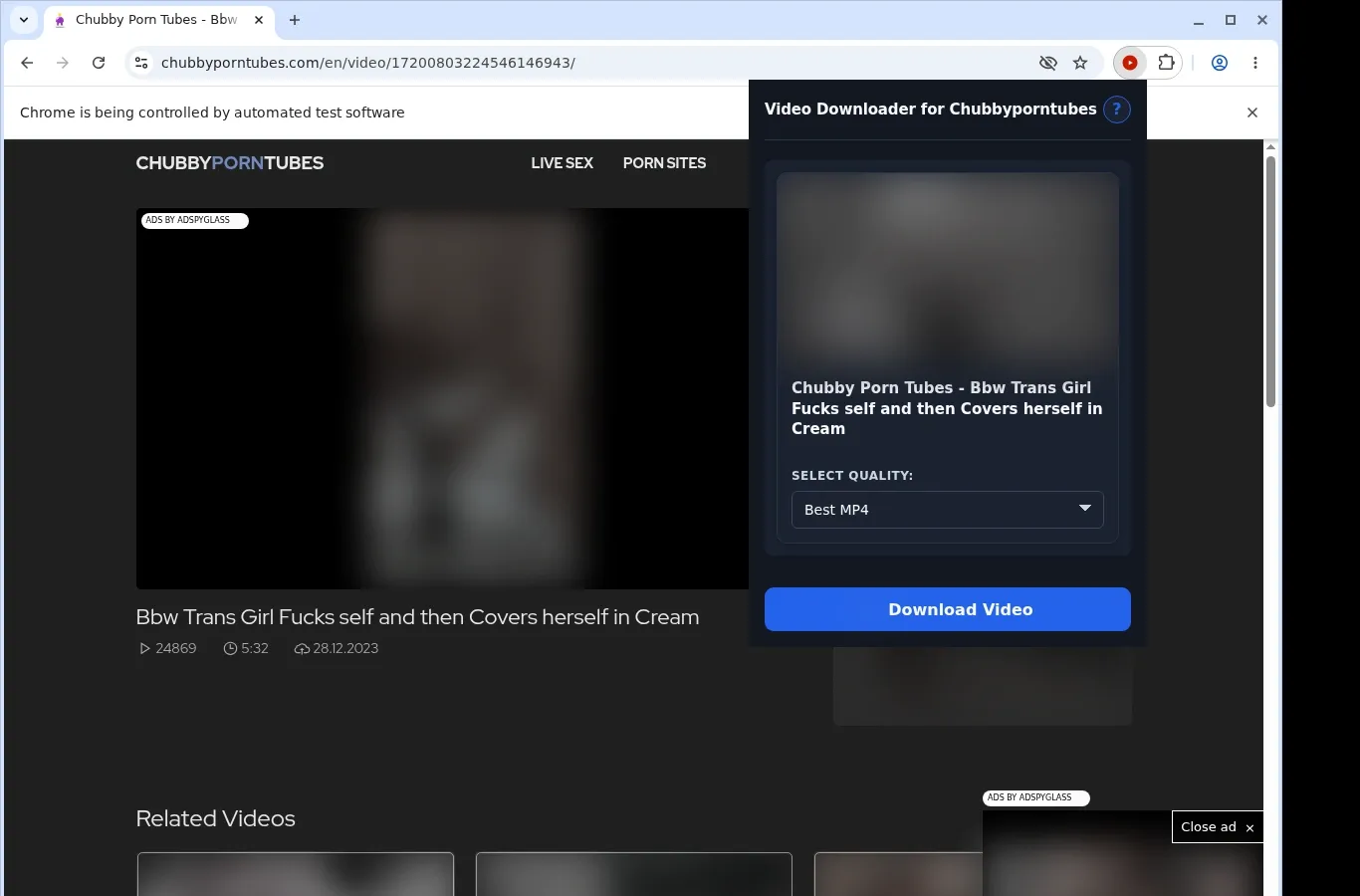Open the blocked third-party cookies eye icon
This screenshot has height=896, width=1360.
[x=1048, y=63]
